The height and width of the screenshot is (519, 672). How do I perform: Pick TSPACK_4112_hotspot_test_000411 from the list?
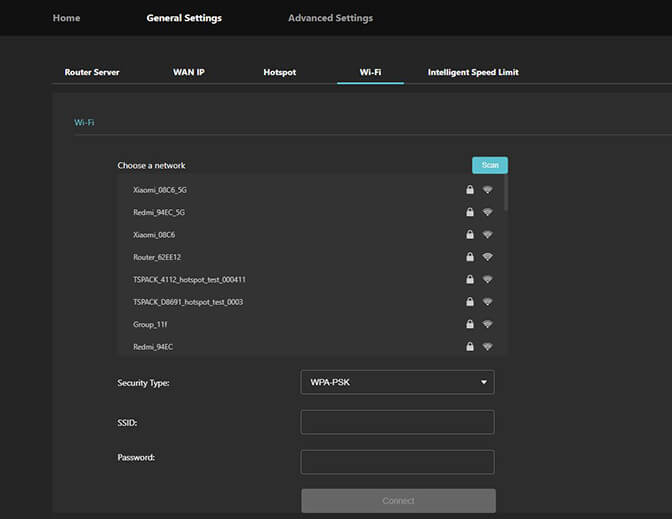tap(189, 279)
